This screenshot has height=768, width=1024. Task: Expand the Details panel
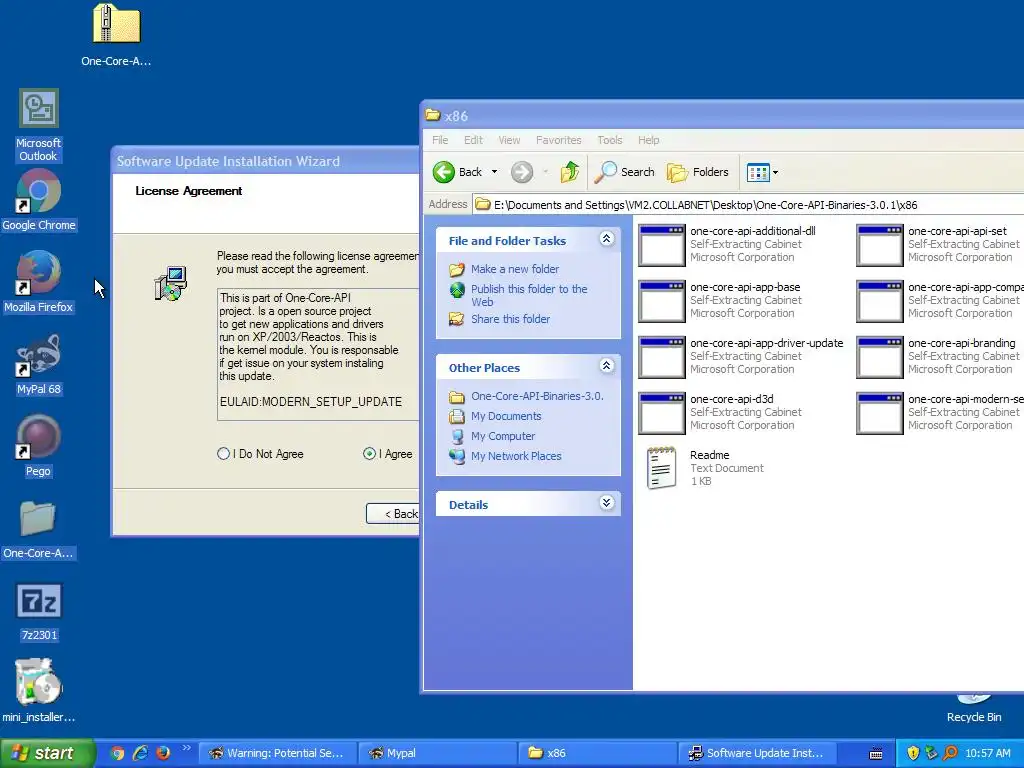[606, 503]
